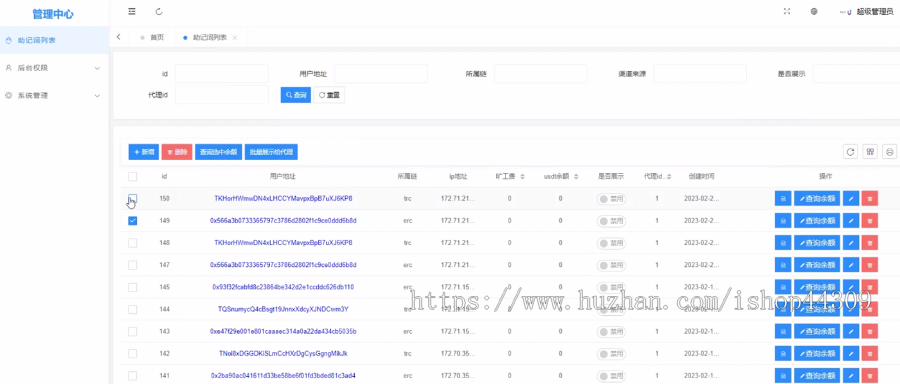The height and width of the screenshot is (384, 900).
Task: Enter fullscreen mode via the top-right icon
Action: point(787,11)
